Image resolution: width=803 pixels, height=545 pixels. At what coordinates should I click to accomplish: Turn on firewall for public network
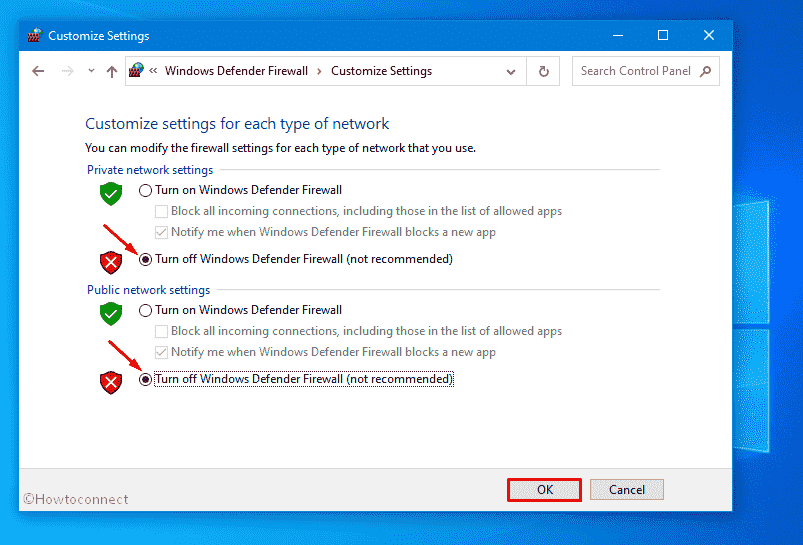coord(145,310)
